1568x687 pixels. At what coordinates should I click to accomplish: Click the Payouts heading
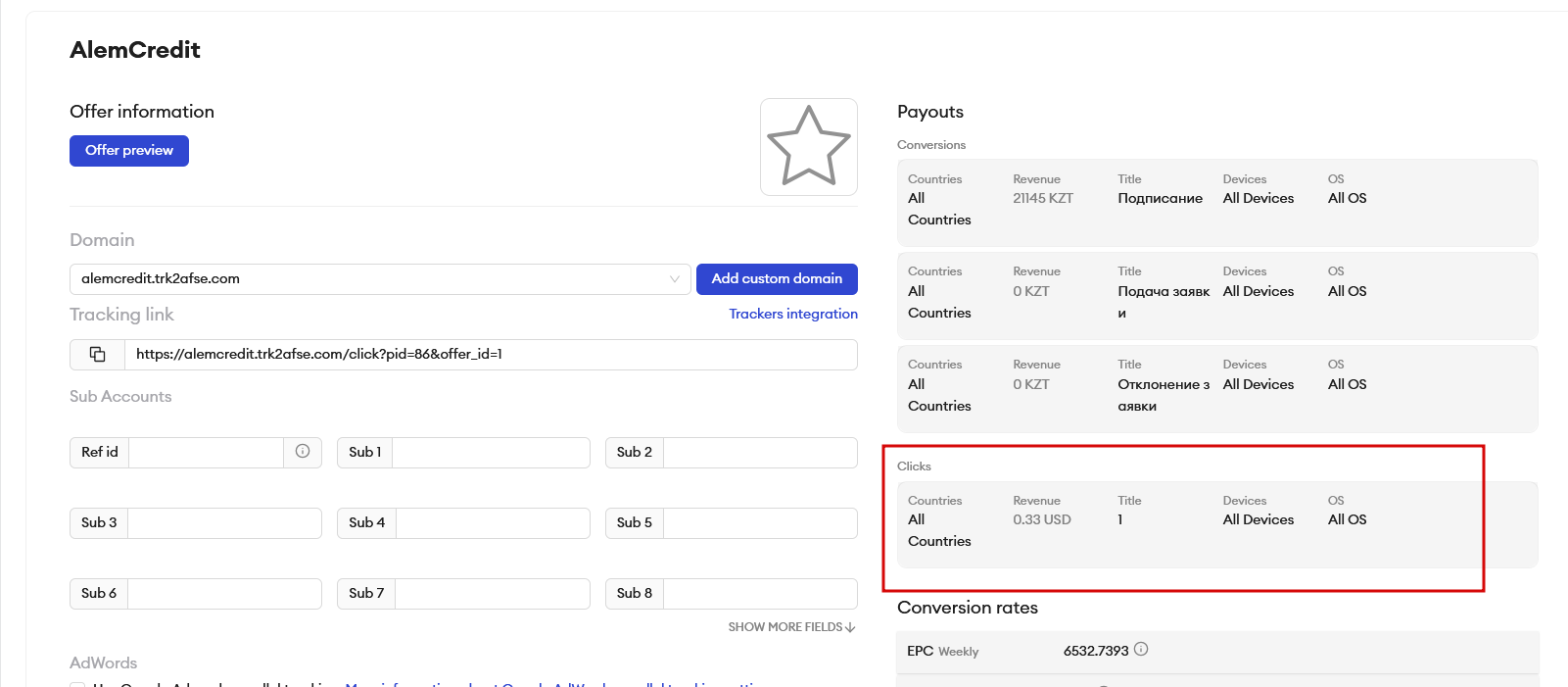[x=930, y=112]
